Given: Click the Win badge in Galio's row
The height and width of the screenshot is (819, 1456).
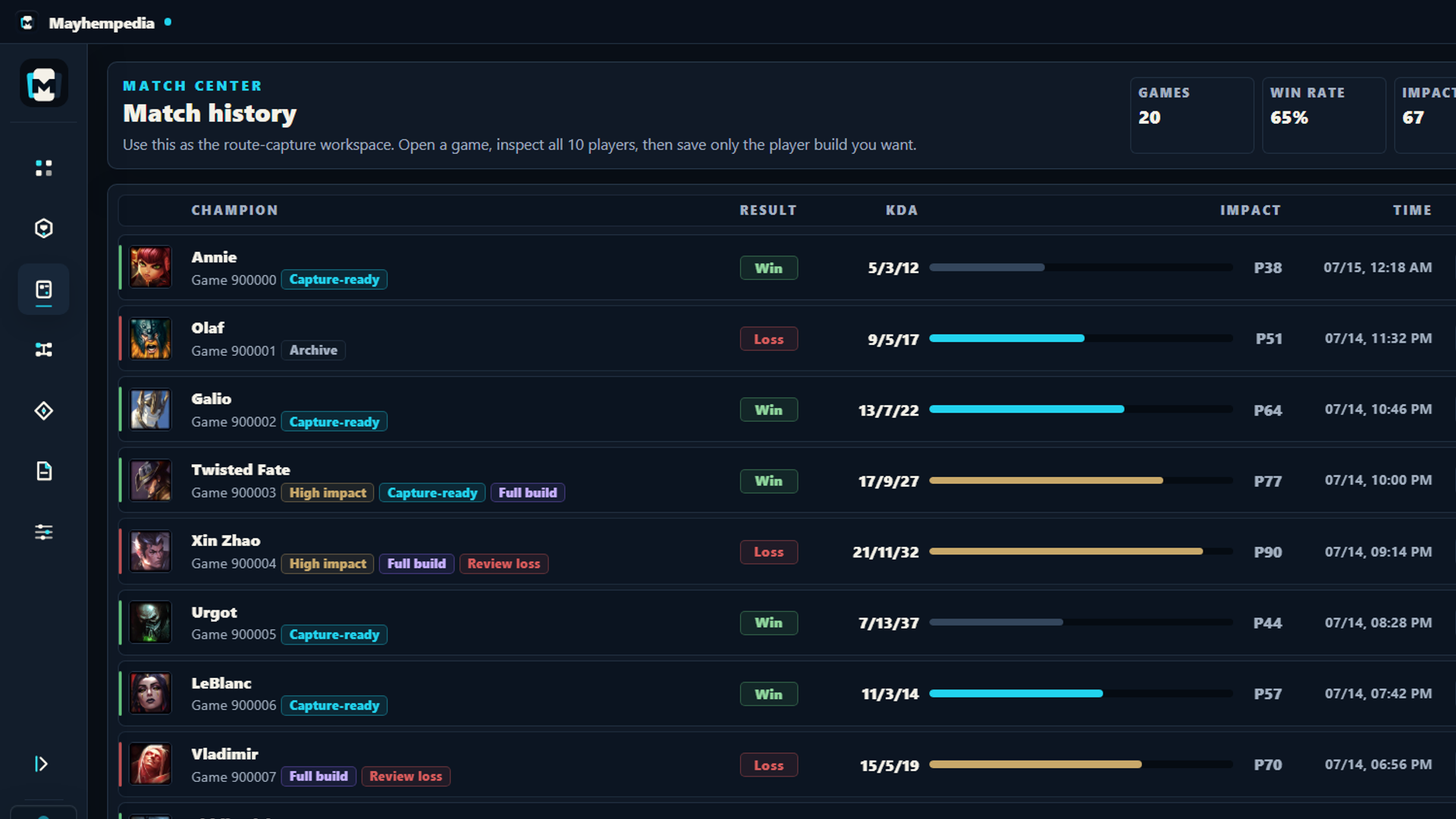Looking at the screenshot, I should (x=768, y=409).
